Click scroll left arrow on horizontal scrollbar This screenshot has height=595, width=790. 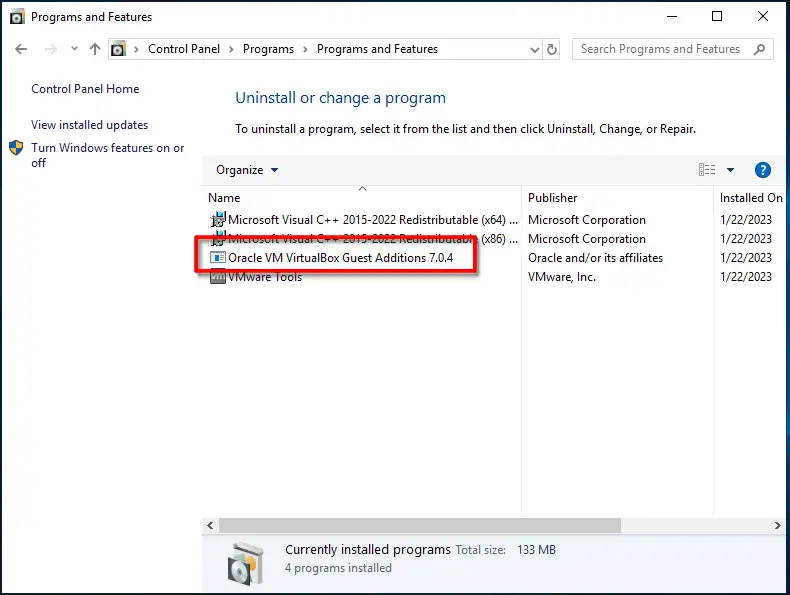(x=210, y=525)
